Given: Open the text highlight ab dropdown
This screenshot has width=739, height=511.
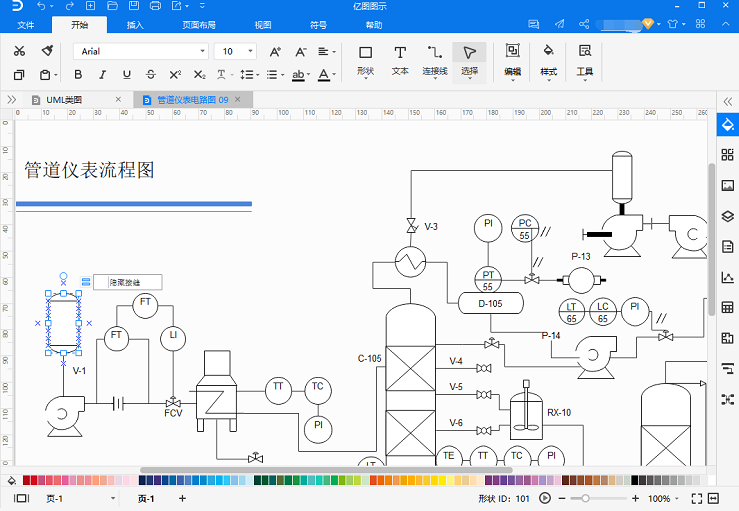Looking at the screenshot, I should tap(301, 74).
